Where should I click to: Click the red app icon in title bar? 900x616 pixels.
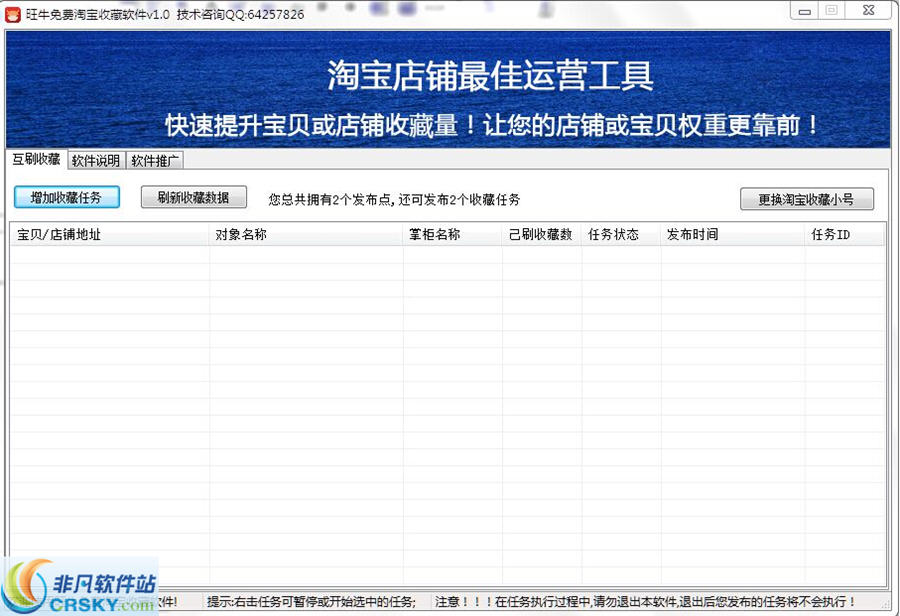[x=13, y=14]
